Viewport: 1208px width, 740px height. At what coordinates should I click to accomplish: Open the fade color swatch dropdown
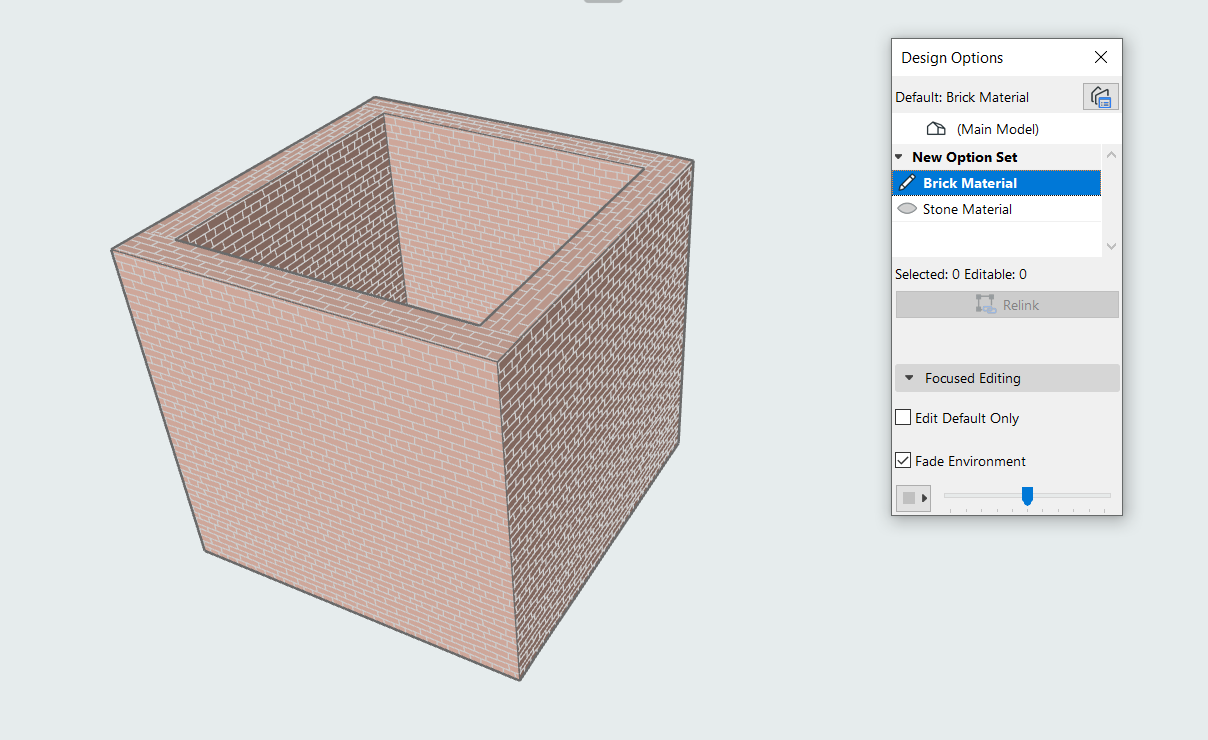coord(913,498)
